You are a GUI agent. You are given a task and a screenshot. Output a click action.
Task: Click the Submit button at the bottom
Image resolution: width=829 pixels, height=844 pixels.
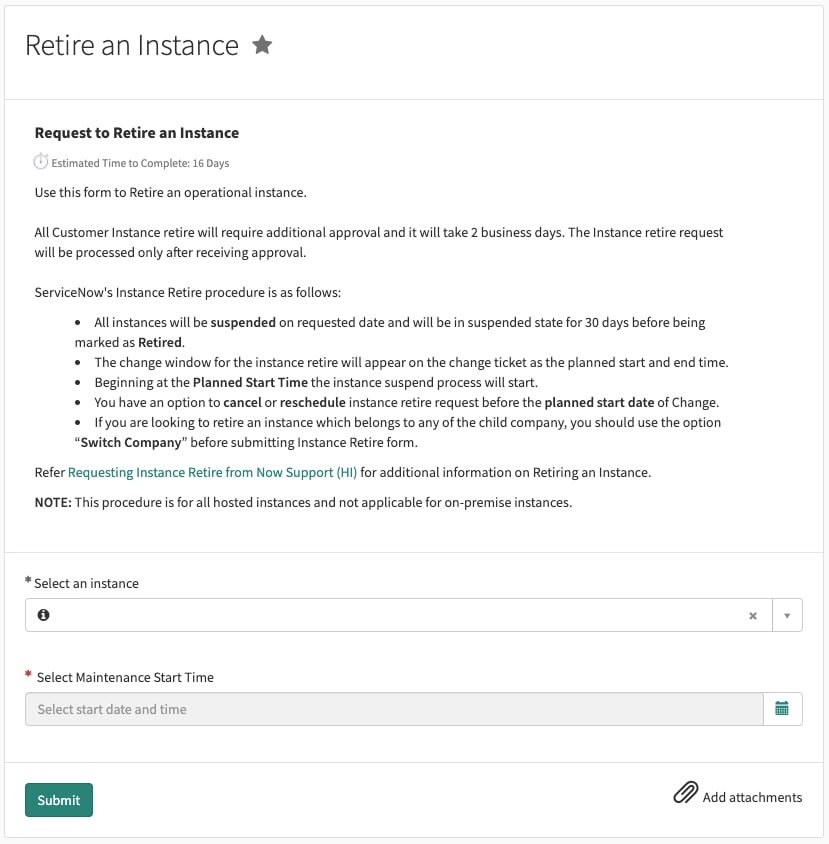(x=58, y=800)
